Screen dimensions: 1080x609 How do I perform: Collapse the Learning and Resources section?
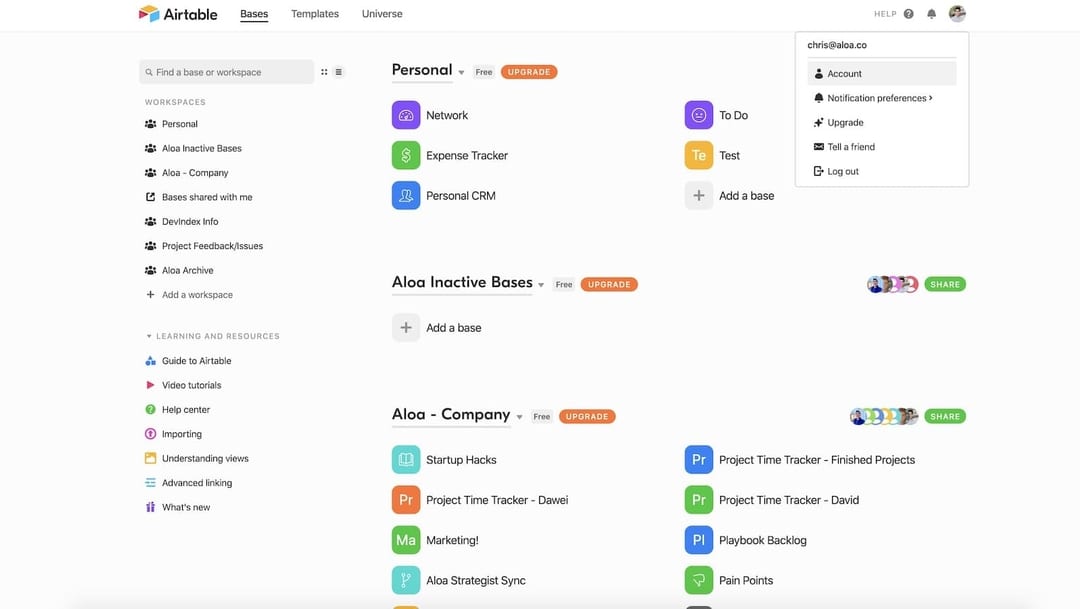[x=148, y=335]
